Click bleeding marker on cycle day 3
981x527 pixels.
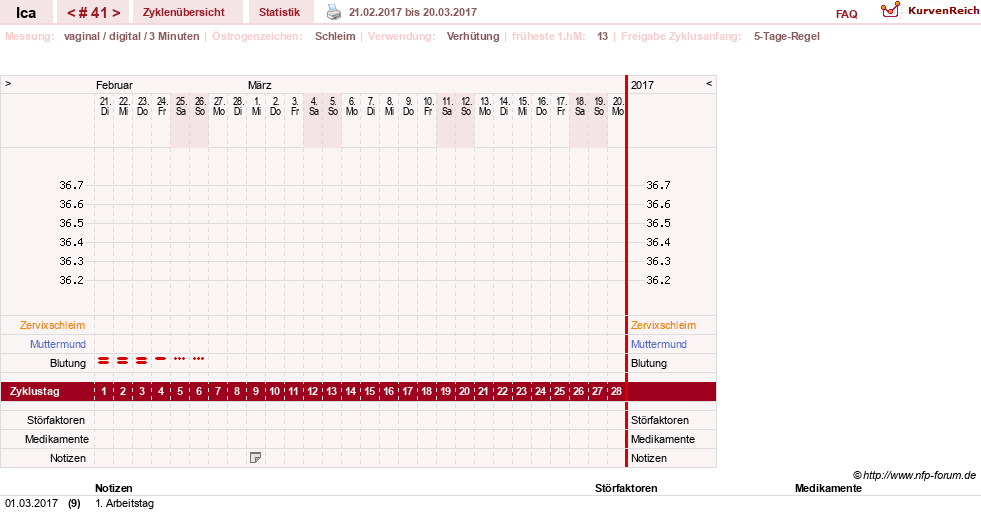click(x=141, y=361)
